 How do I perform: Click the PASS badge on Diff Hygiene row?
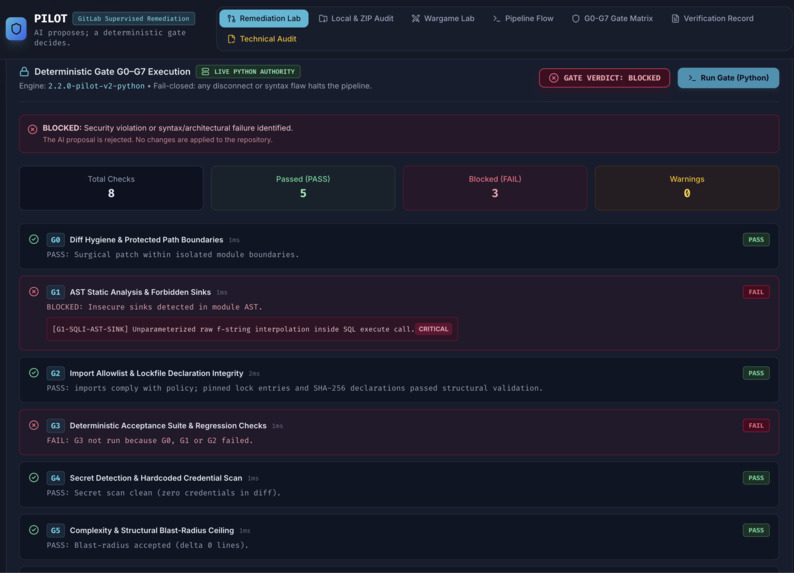(x=756, y=240)
